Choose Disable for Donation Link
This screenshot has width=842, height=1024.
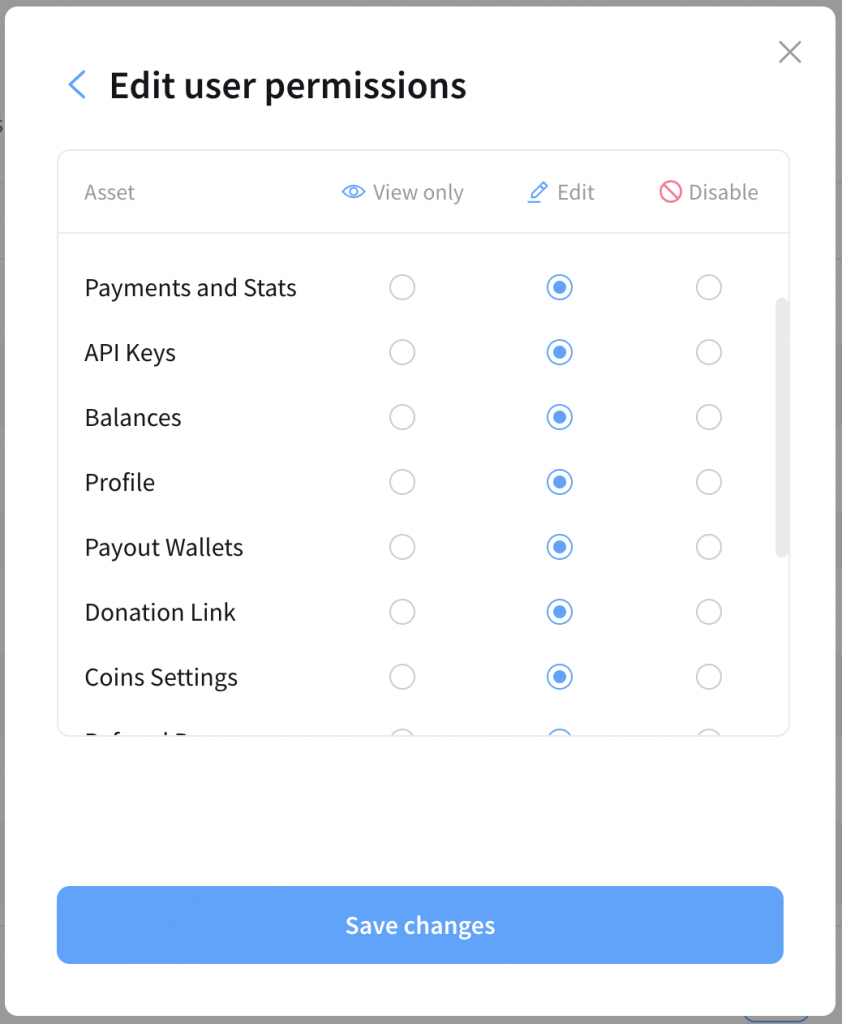(709, 612)
